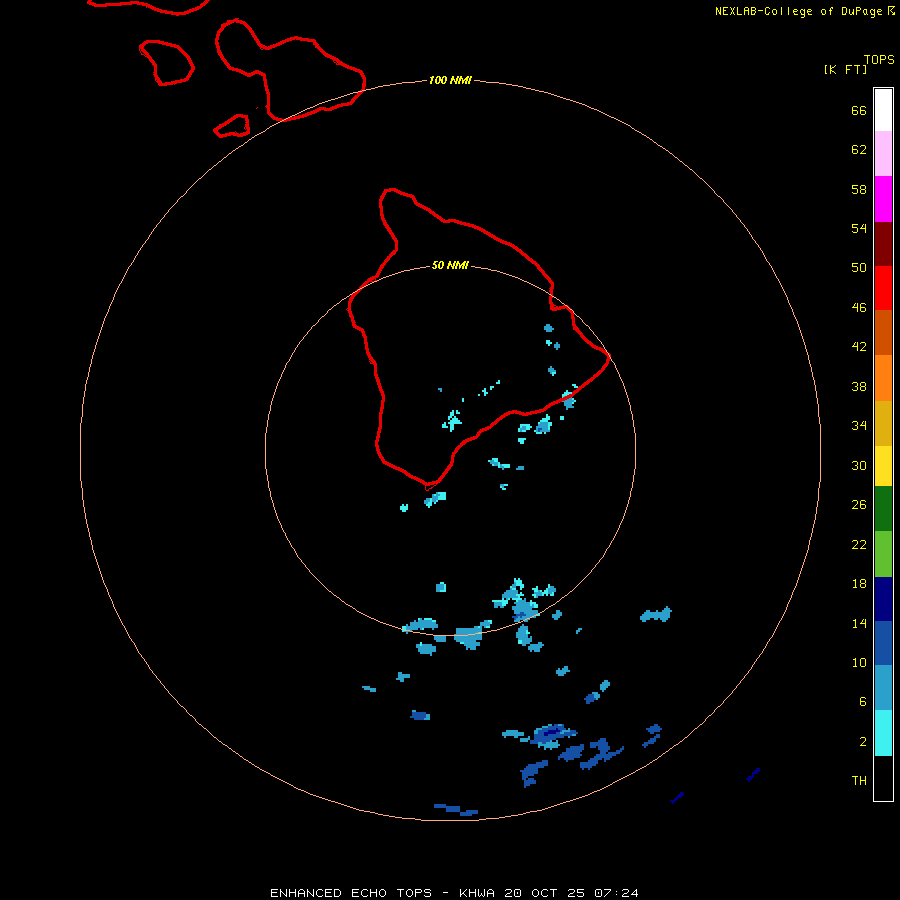This screenshot has height=900, width=900.
Task: Select the dark red 54 kft legend swatch
Action: tap(883, 243)
